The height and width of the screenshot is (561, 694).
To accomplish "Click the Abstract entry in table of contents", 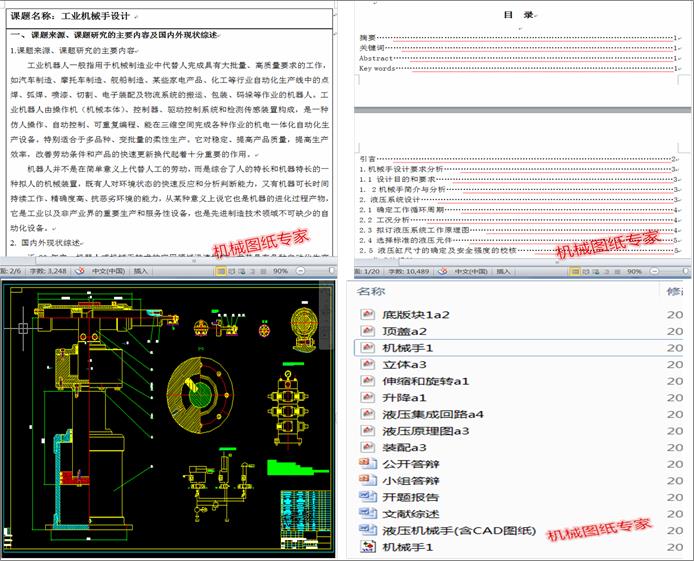I will (518, 58).
